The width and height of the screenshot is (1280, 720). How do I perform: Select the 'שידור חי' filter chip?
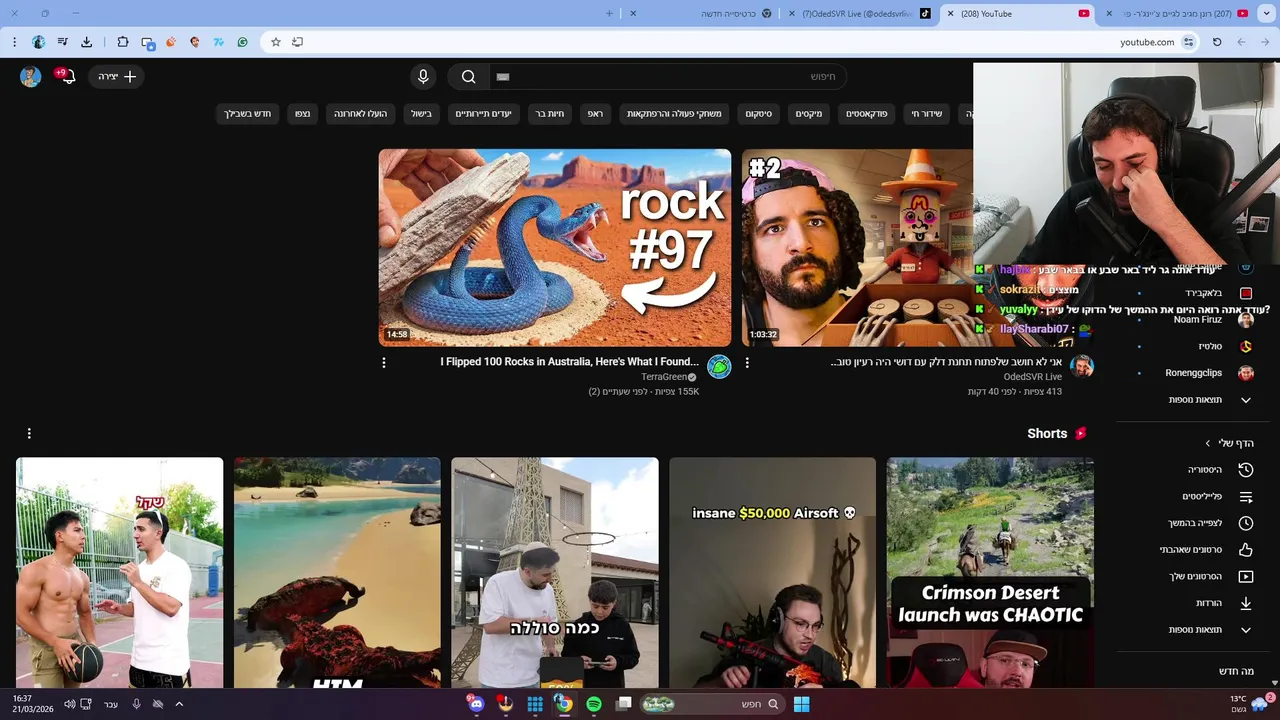coord(927,114)
